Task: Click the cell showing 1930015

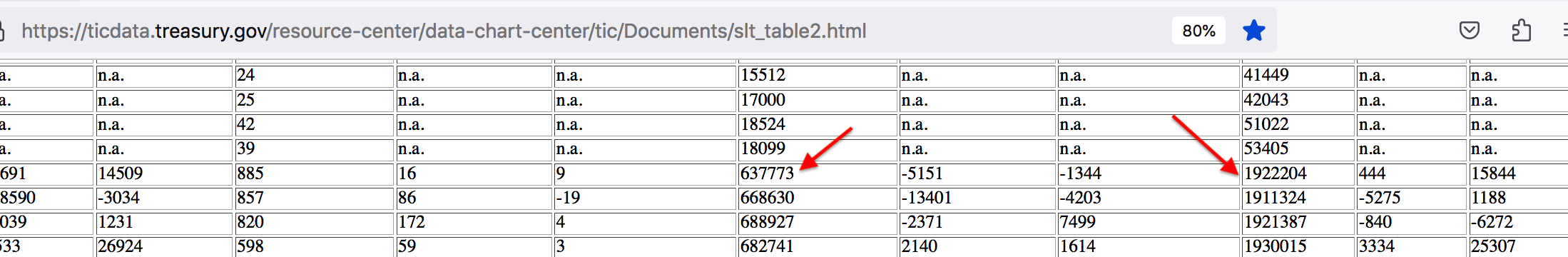Action: [x=1298, y=246]
